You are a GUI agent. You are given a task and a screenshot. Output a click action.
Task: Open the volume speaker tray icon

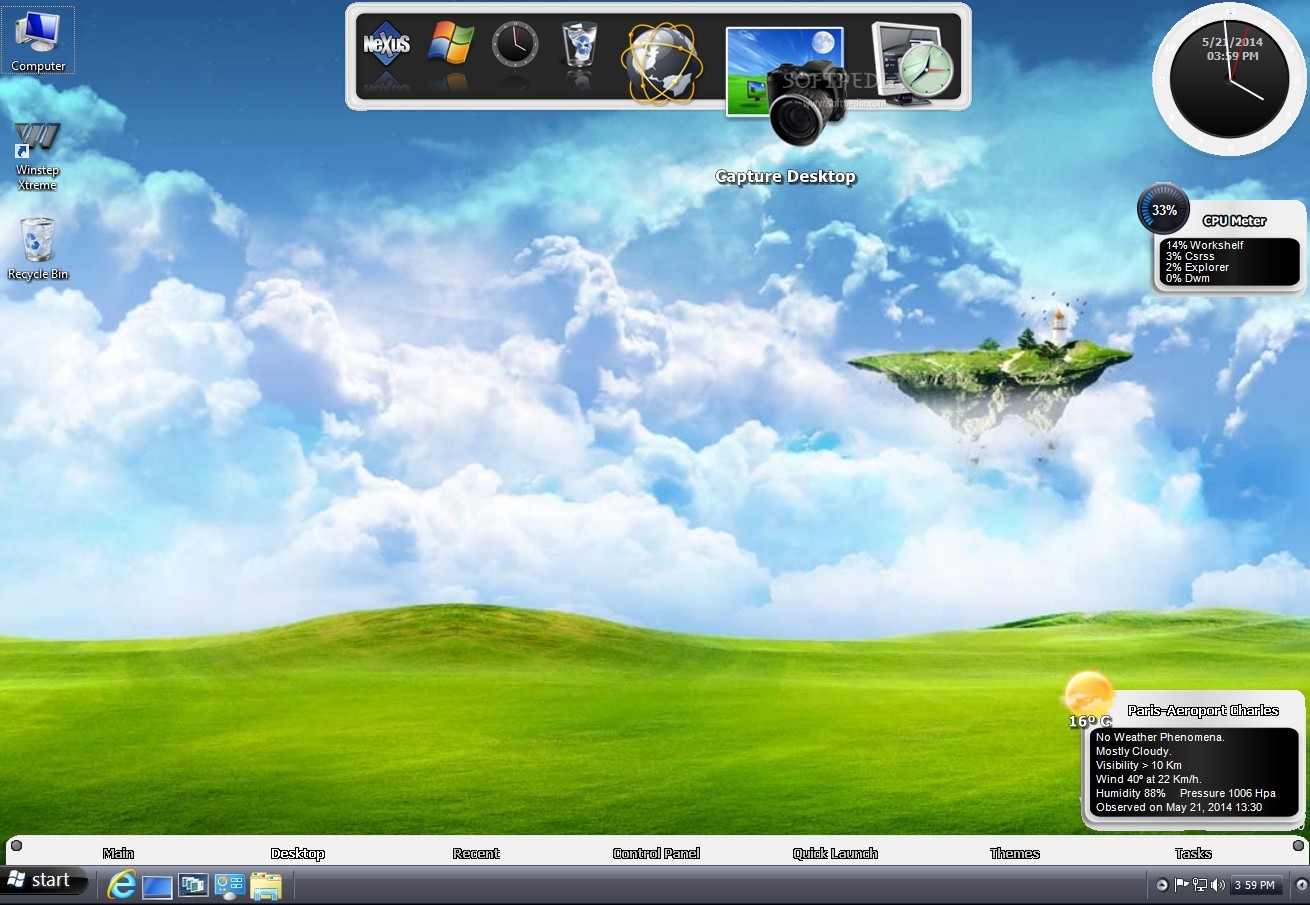pos(1217,885)
